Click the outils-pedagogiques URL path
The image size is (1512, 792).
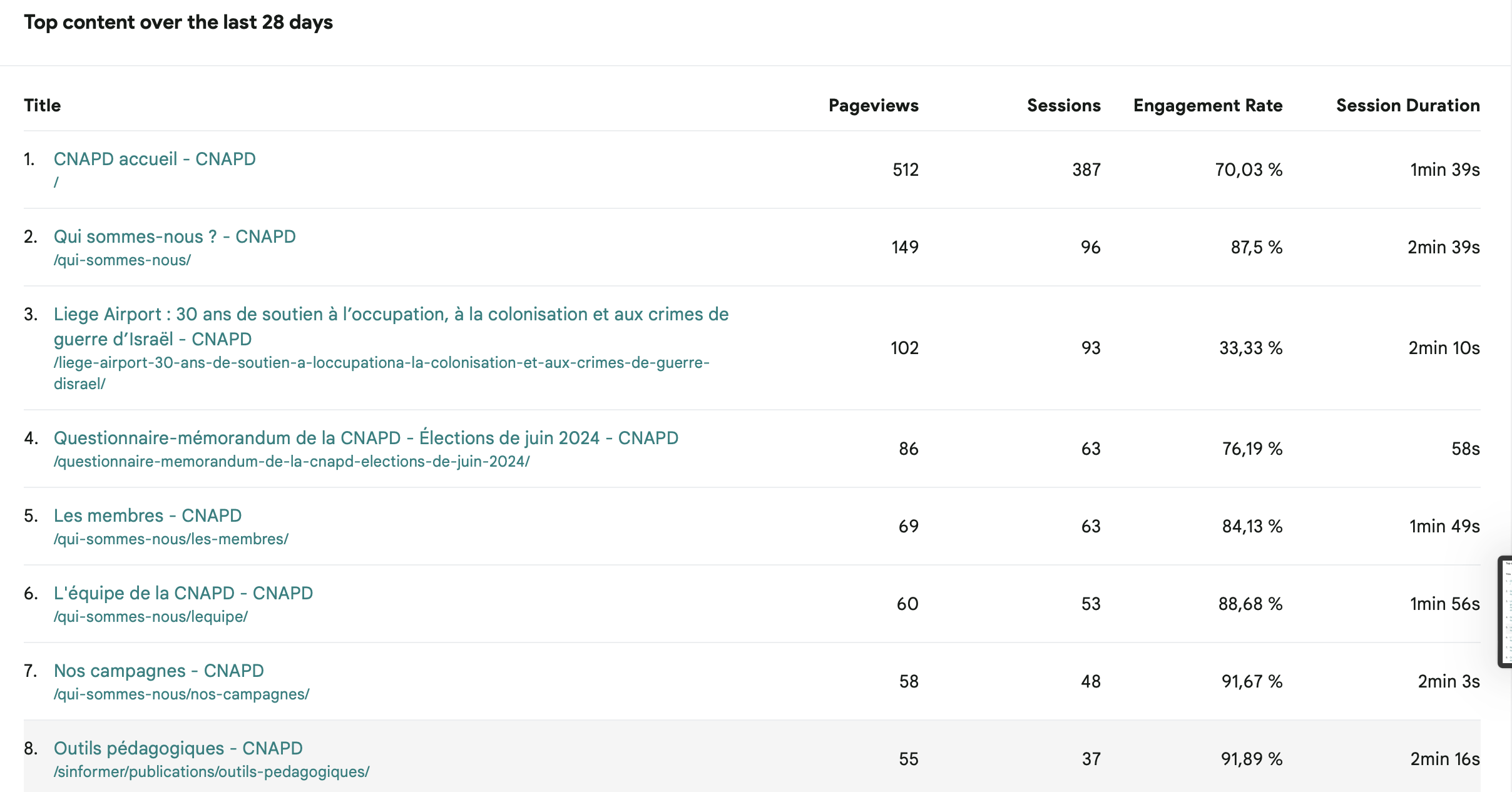coord(212,772)
